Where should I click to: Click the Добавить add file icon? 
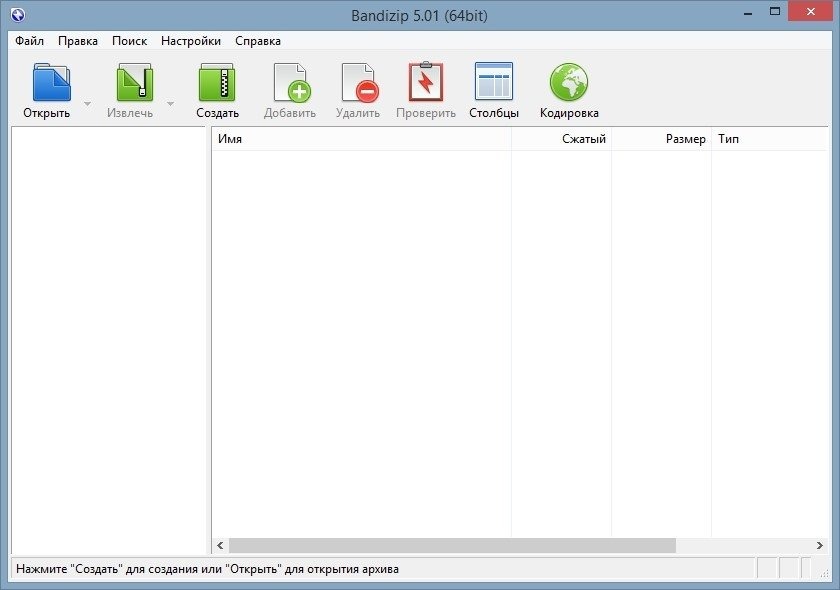point(292,82)
